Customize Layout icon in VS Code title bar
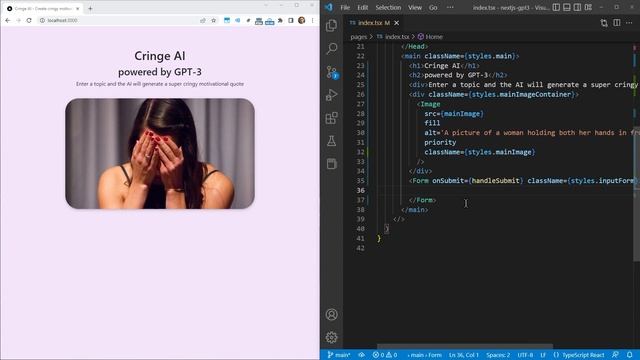The image size is (640, 360). point(588,7)
